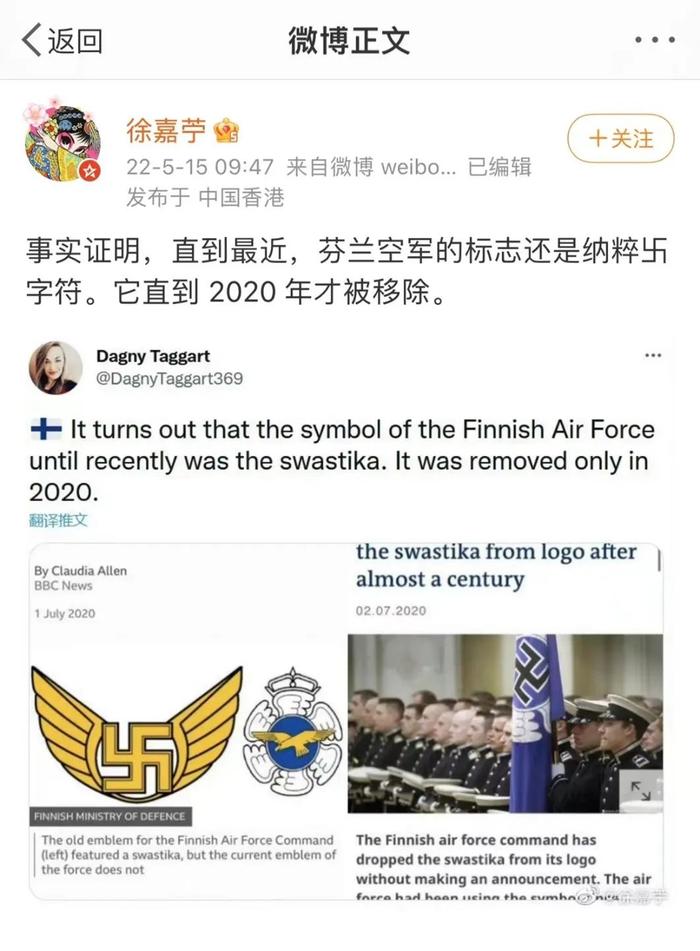Tap the Finnish flag emoji in tweet
The image size is (700, 951).
coord(46,429)
